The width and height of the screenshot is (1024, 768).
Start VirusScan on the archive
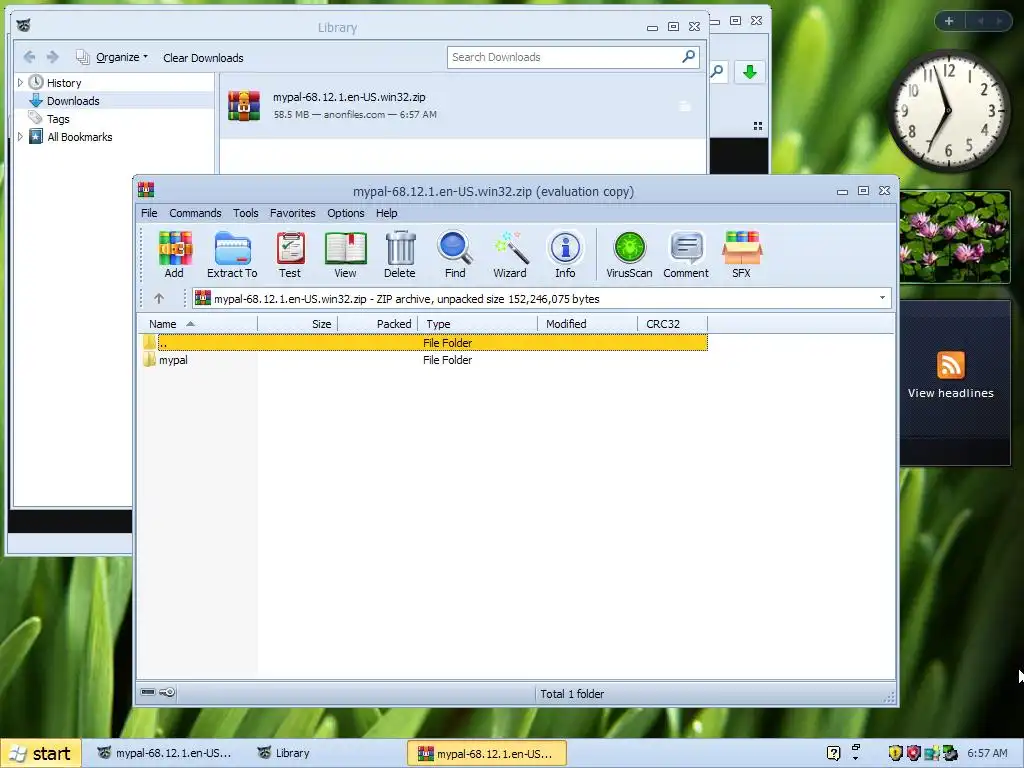629,255
